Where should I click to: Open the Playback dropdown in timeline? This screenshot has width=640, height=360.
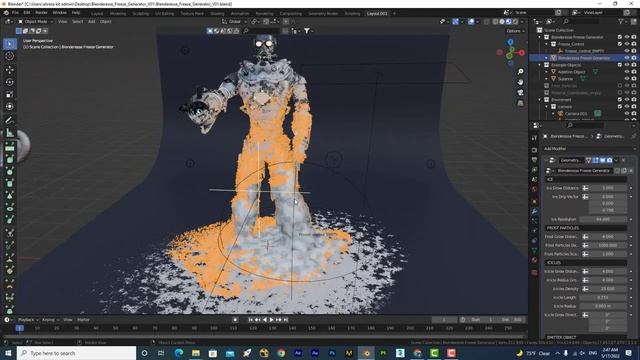click(28, 320)
